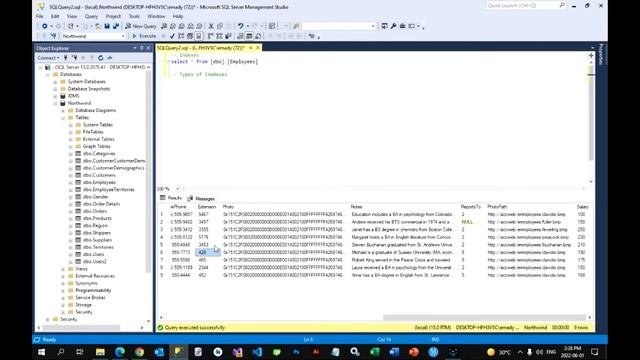The width and height of the screenshot is (640, 360).
Task: Click the Refresh icon in Object Explorer toolbar
Action: [x=100, y=58]
